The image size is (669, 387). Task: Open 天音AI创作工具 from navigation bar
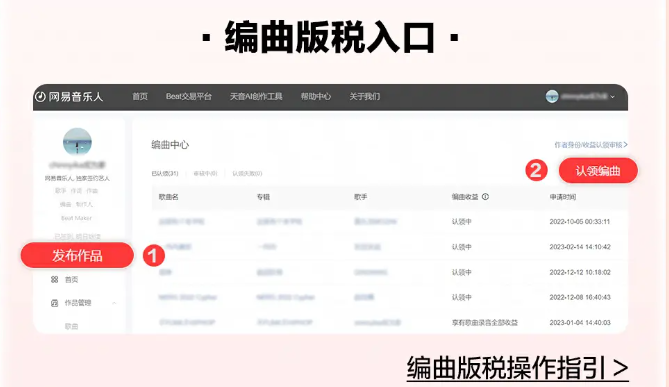pyautogui.click(x=256, y=96)
